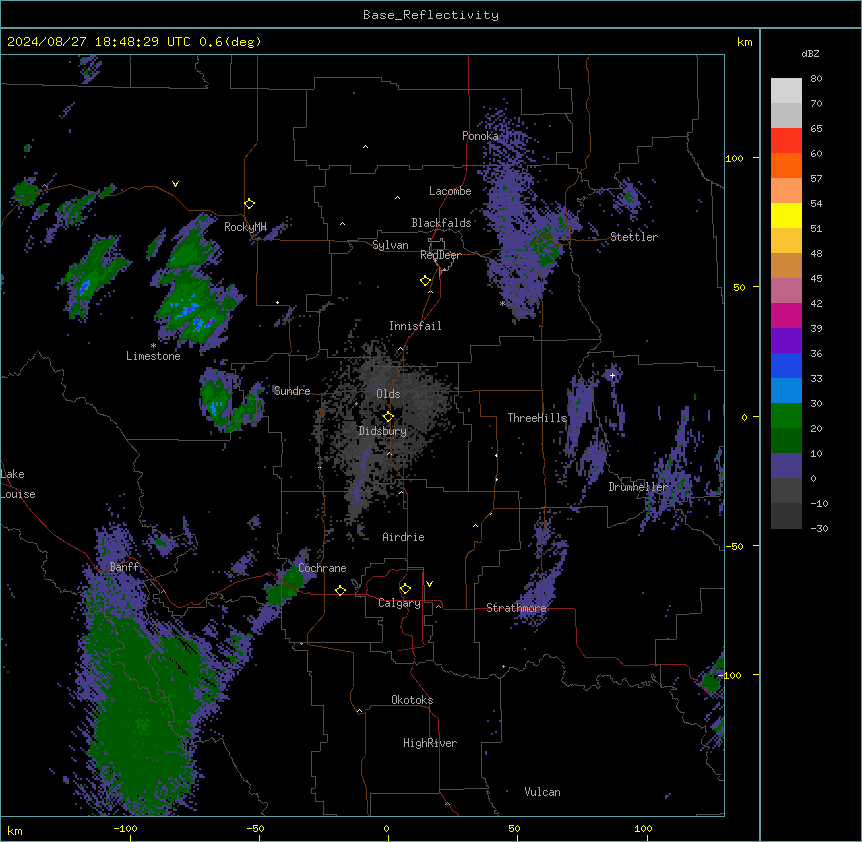862x842 pixels.
Task: Click the Stettler city label
Action: click(x=634, y=237)
